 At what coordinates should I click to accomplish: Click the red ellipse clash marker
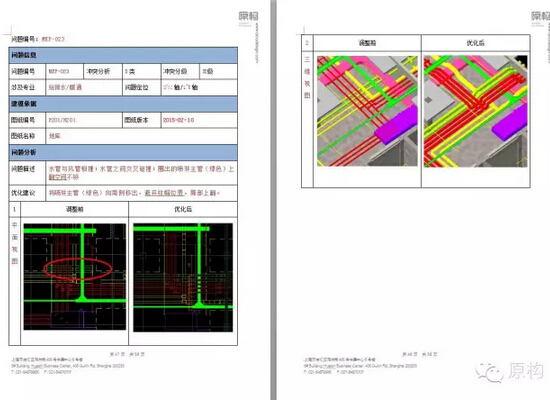click(78, 269)
